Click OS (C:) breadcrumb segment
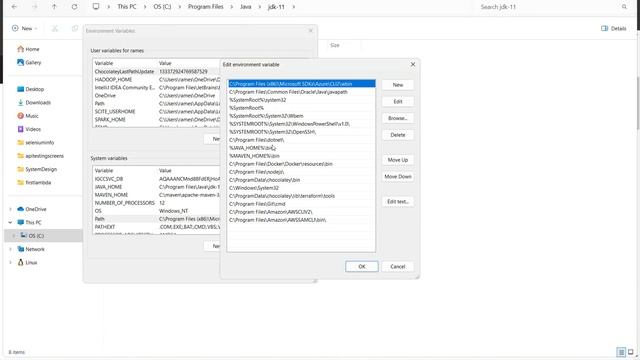 coord(162,7)
